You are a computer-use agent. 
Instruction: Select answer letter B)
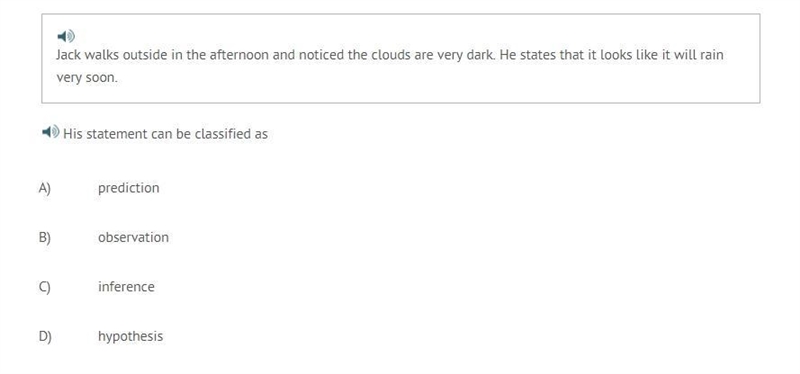pos(45,238)
